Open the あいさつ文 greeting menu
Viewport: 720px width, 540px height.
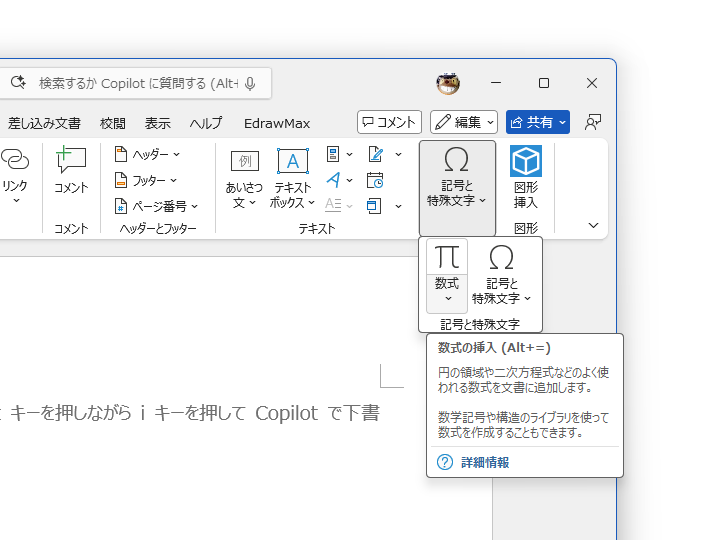[244, 179]
